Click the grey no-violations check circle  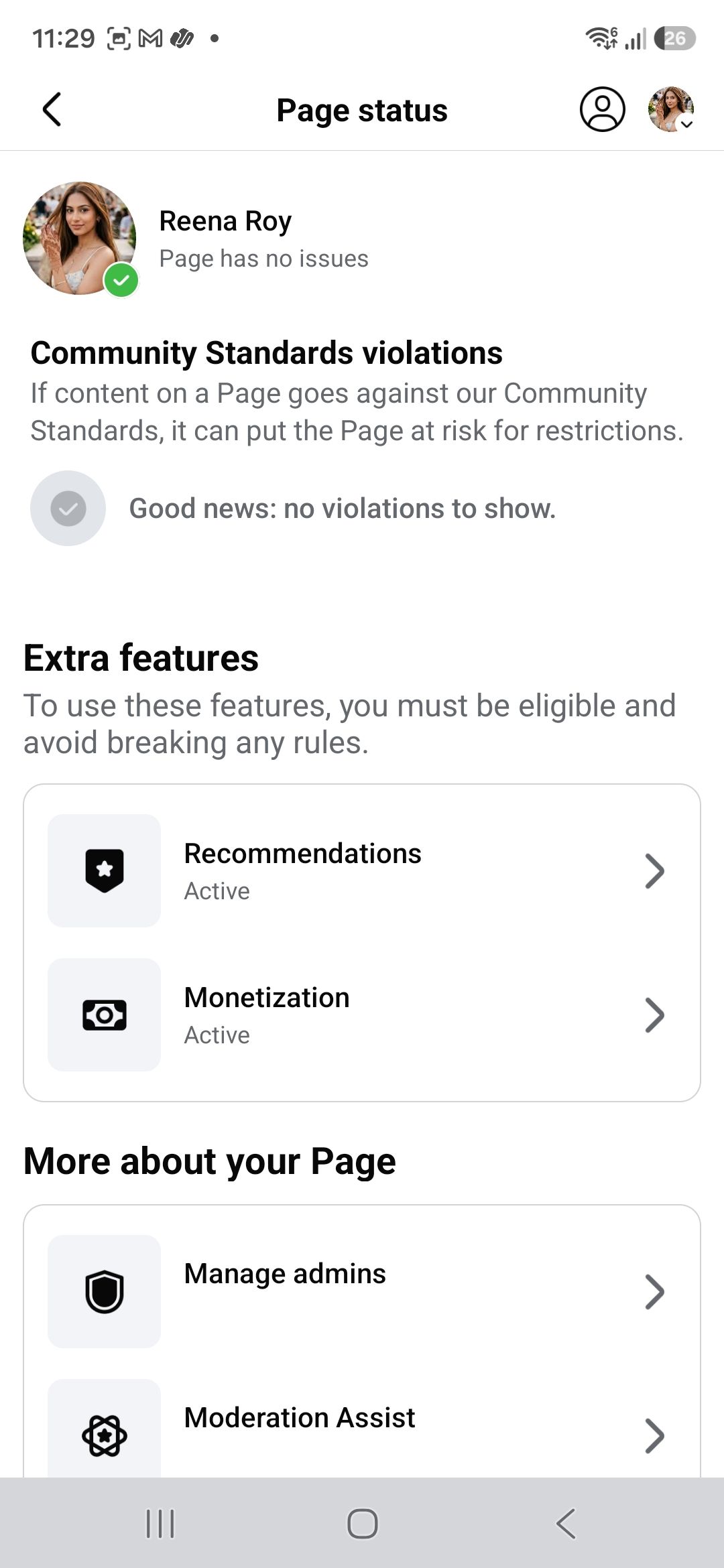coord(68,508)
